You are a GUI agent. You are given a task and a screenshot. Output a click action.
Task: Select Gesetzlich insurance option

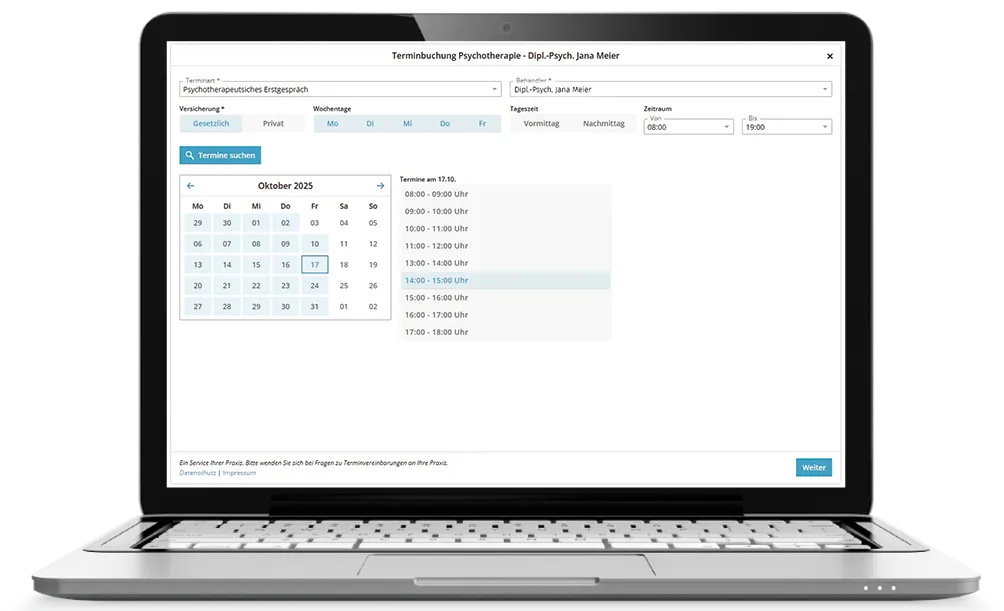click(211, 124)
